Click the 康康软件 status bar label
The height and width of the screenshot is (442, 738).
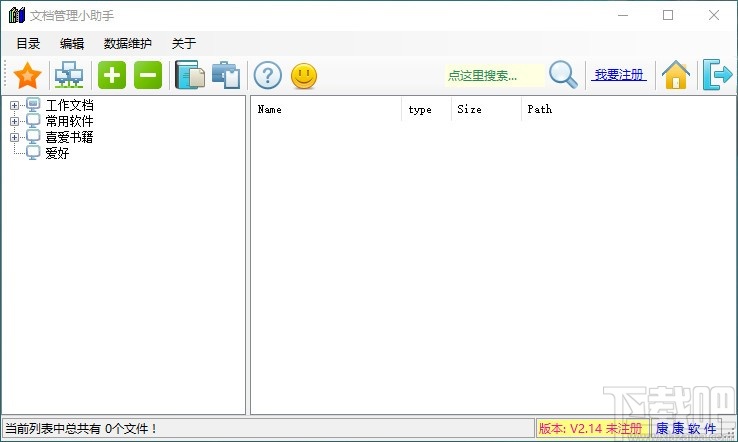point(686,428)
